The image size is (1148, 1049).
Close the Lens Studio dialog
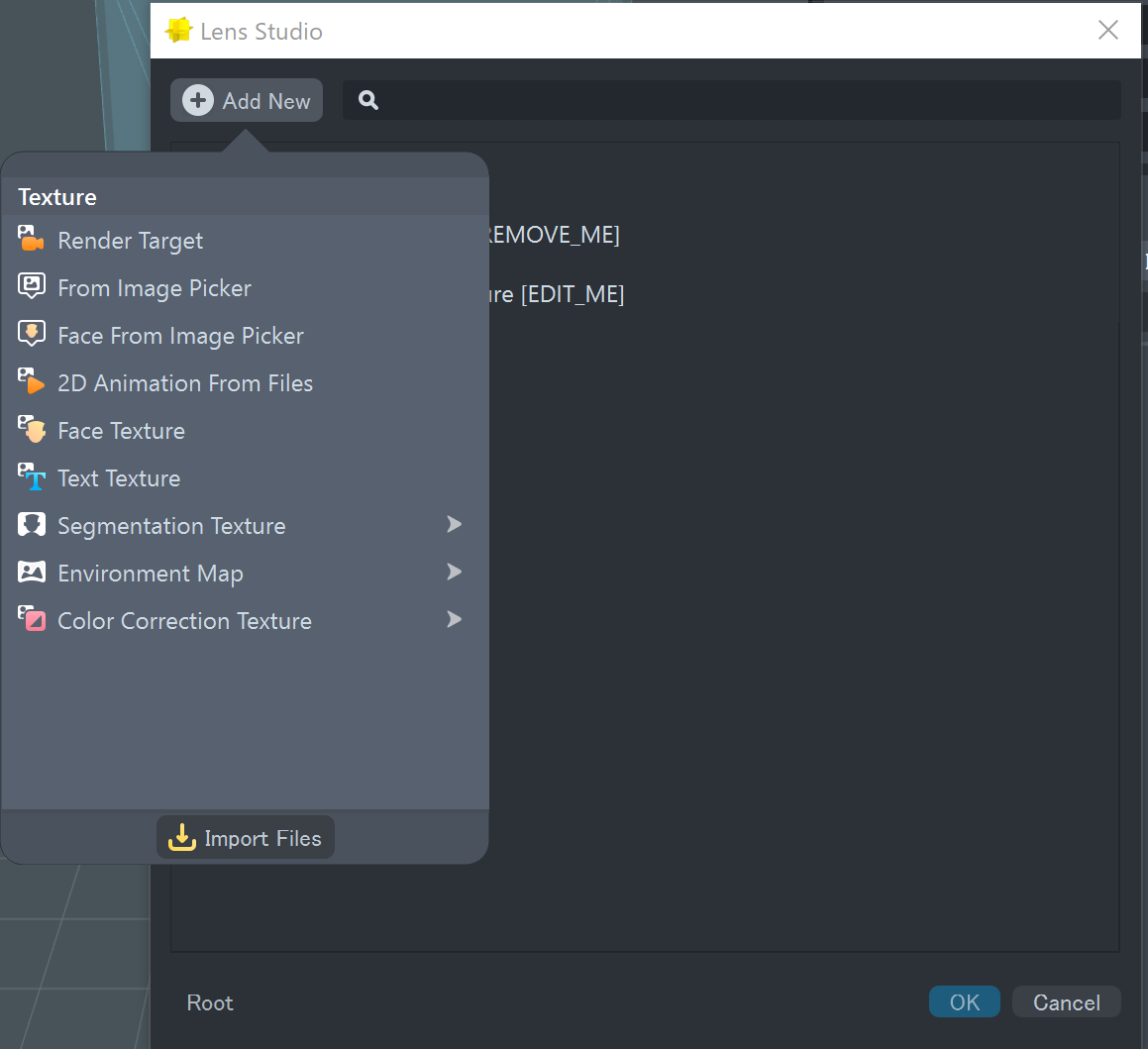(1107, 30)
